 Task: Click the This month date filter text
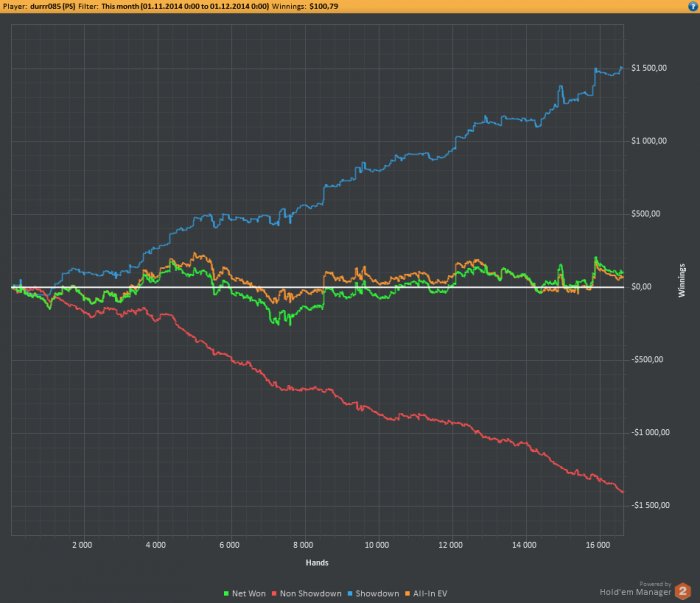click(185, 6)
